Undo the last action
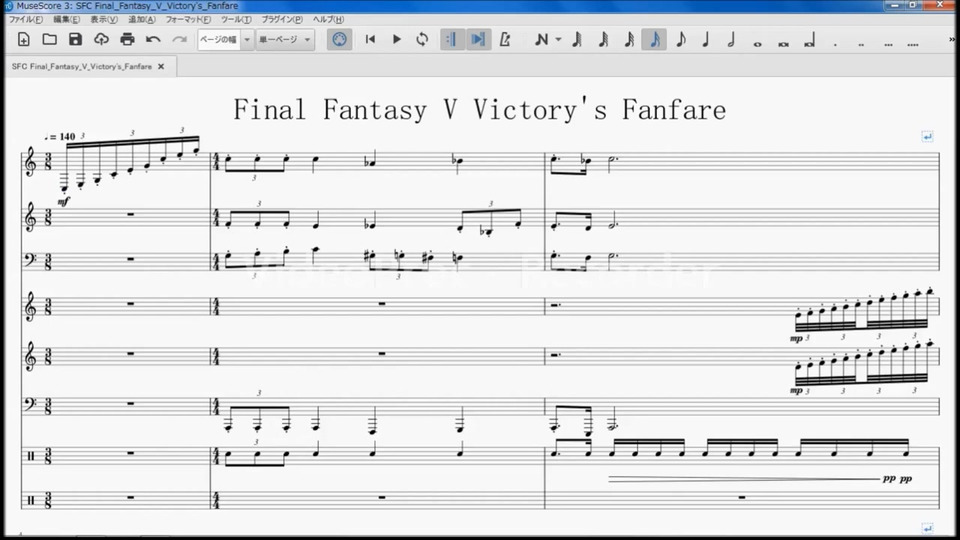Viewport: 960px width, 540px height. click(x=153, y=40)
